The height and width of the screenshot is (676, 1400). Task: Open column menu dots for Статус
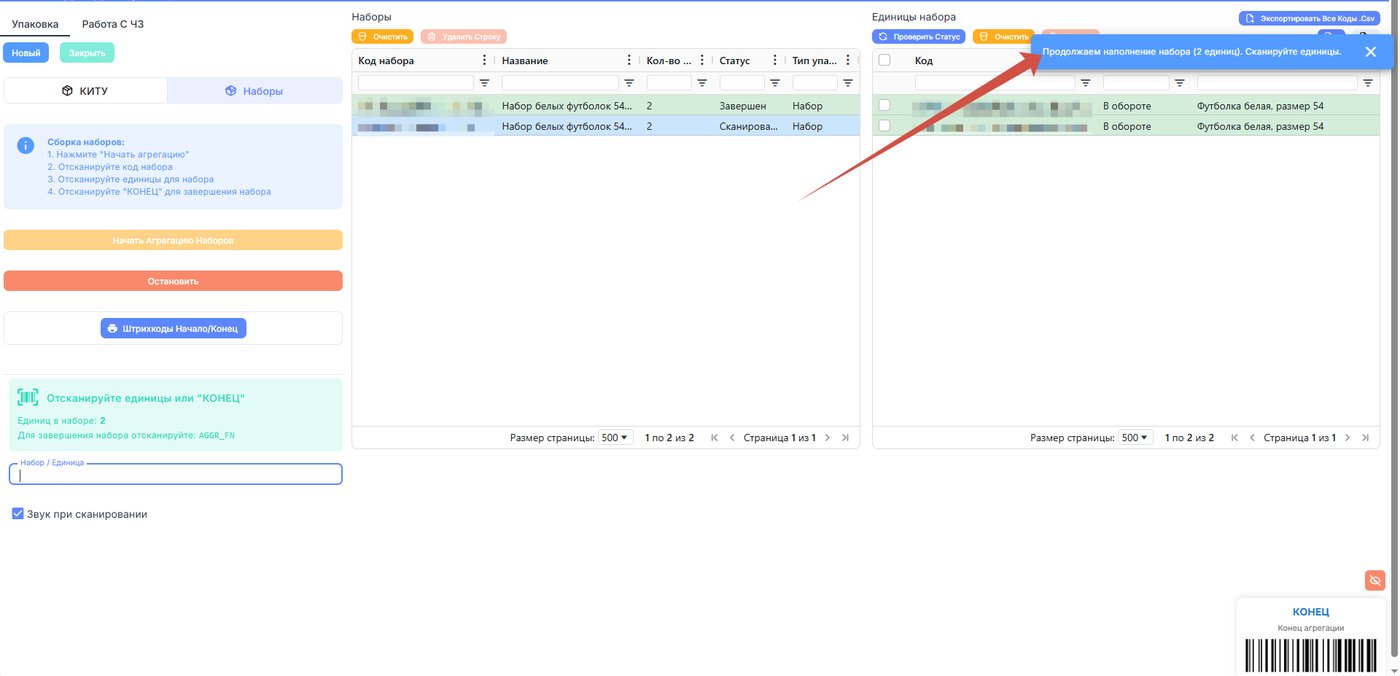coord(775,61)
